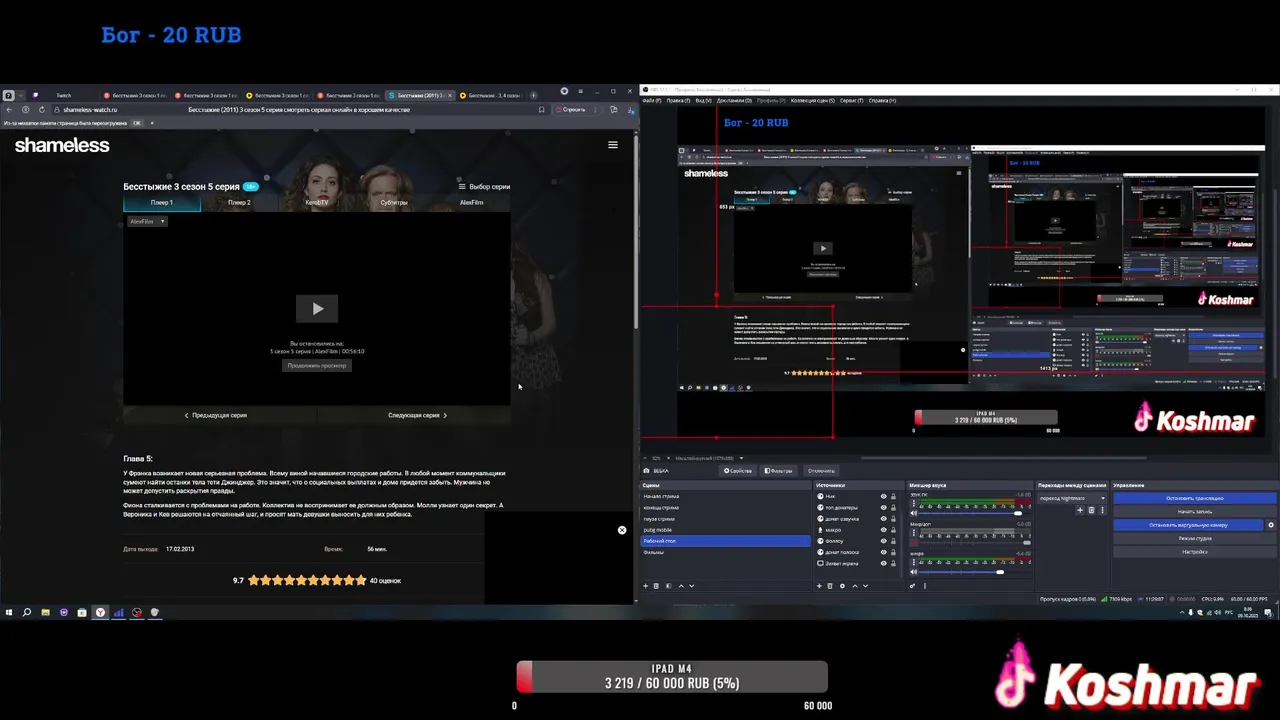Toggle visibility of Захват экрана source

[x=883, y=563]
